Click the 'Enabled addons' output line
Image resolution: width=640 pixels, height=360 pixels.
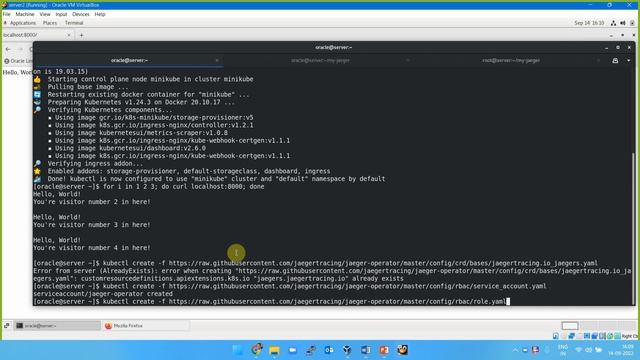click(x=189, y=171)
